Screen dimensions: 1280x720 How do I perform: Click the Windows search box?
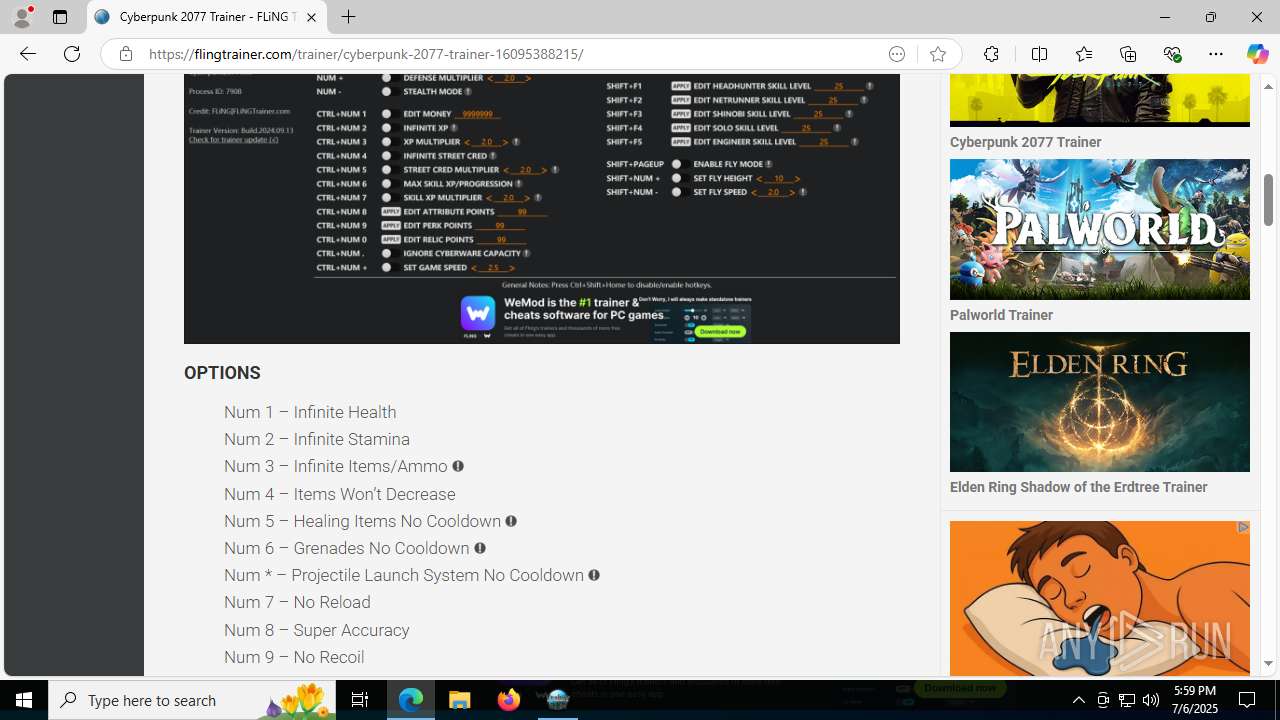[191, 700]
